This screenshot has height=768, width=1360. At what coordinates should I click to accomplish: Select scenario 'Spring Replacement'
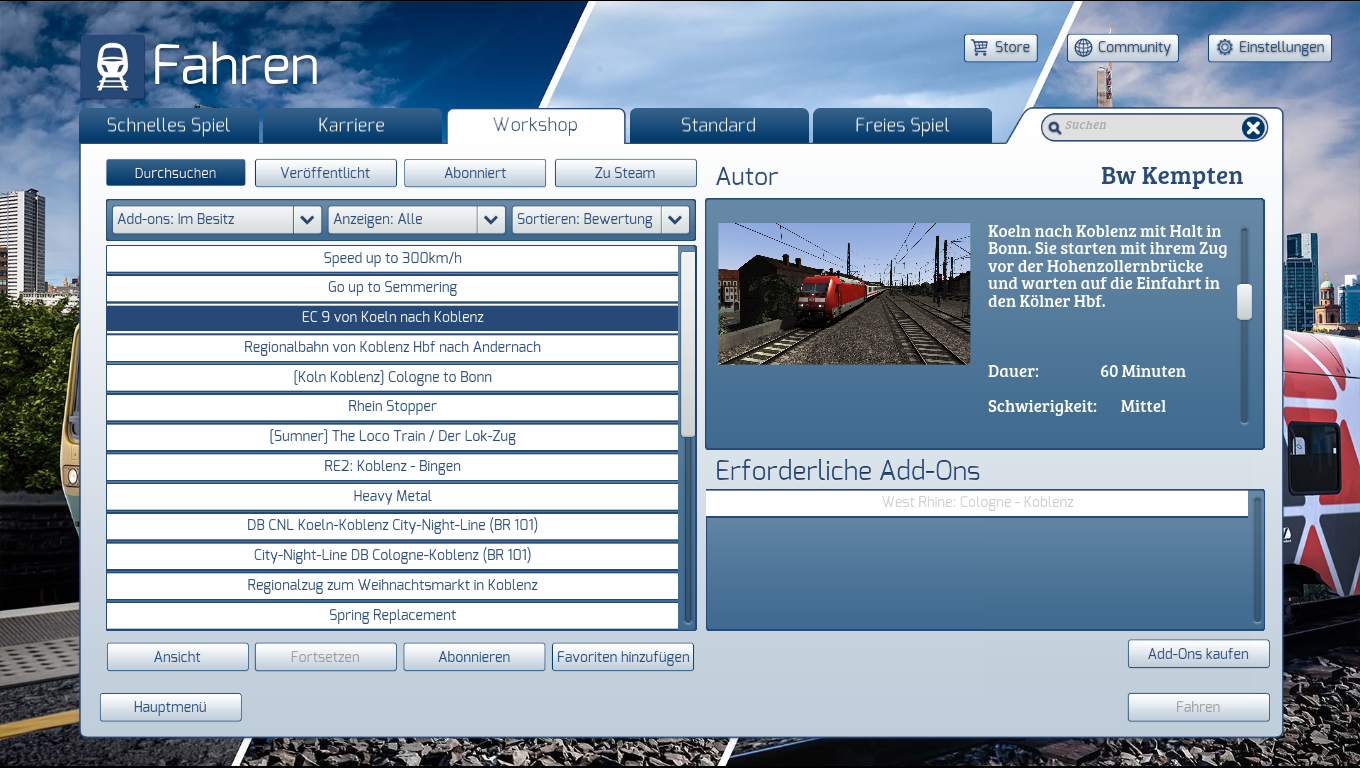pos(392,616)
